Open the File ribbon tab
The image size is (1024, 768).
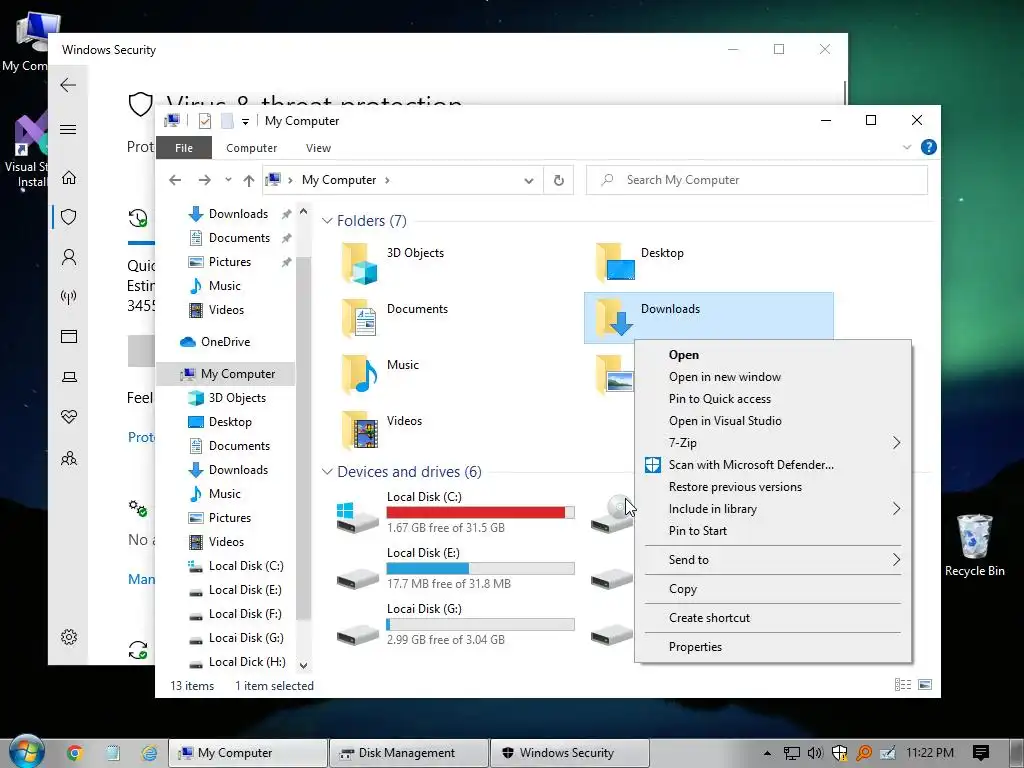click(x=184, y=148)
